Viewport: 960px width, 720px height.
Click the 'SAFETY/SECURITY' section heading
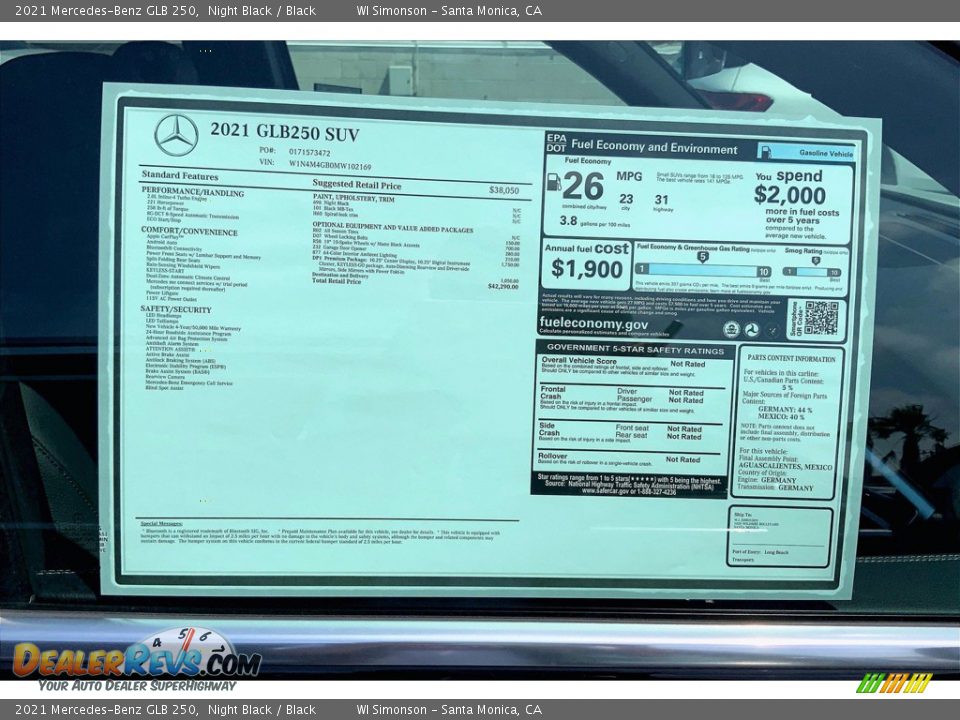[176, 309]
